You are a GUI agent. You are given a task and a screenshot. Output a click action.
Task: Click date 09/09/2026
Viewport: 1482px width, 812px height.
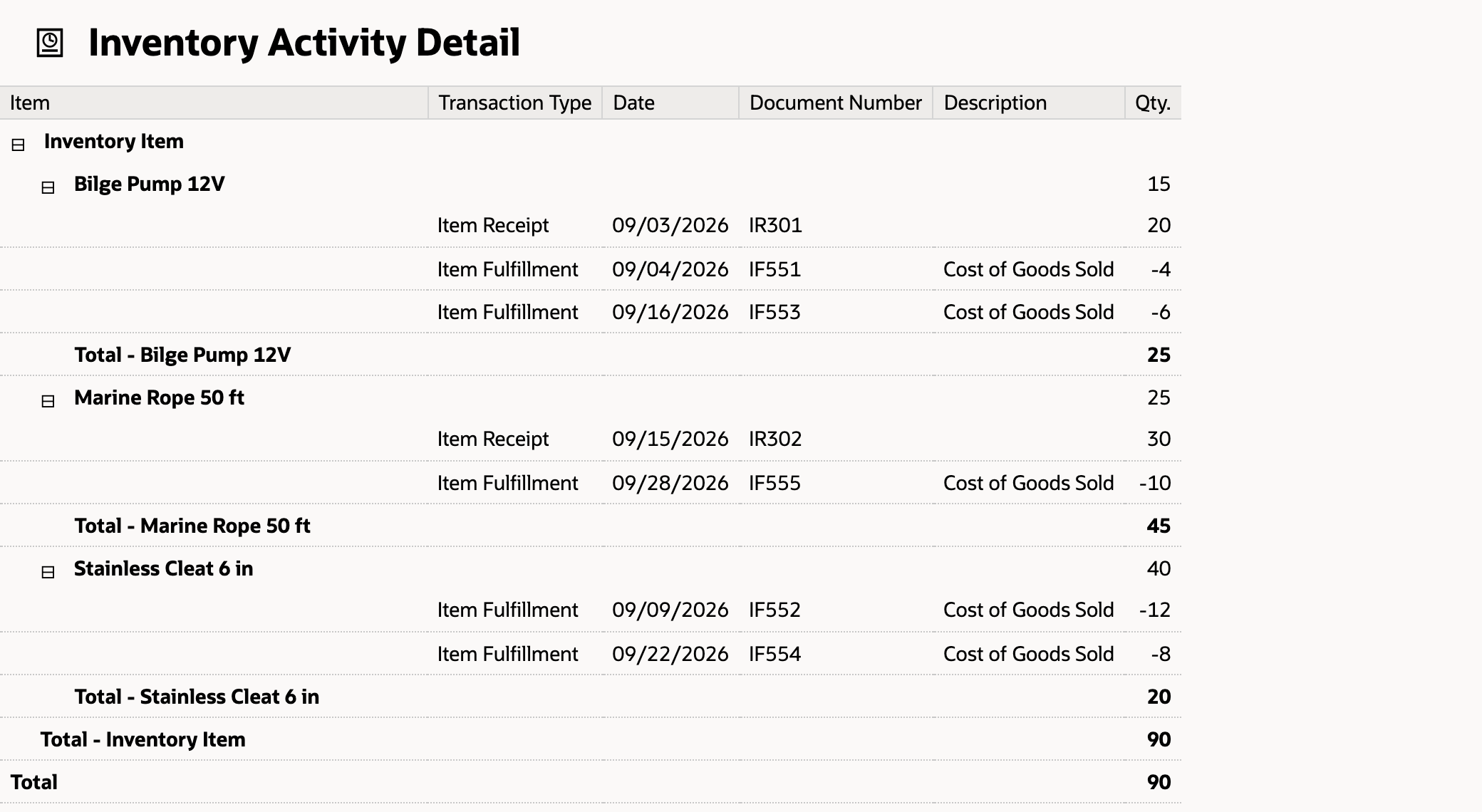(670, 610)
